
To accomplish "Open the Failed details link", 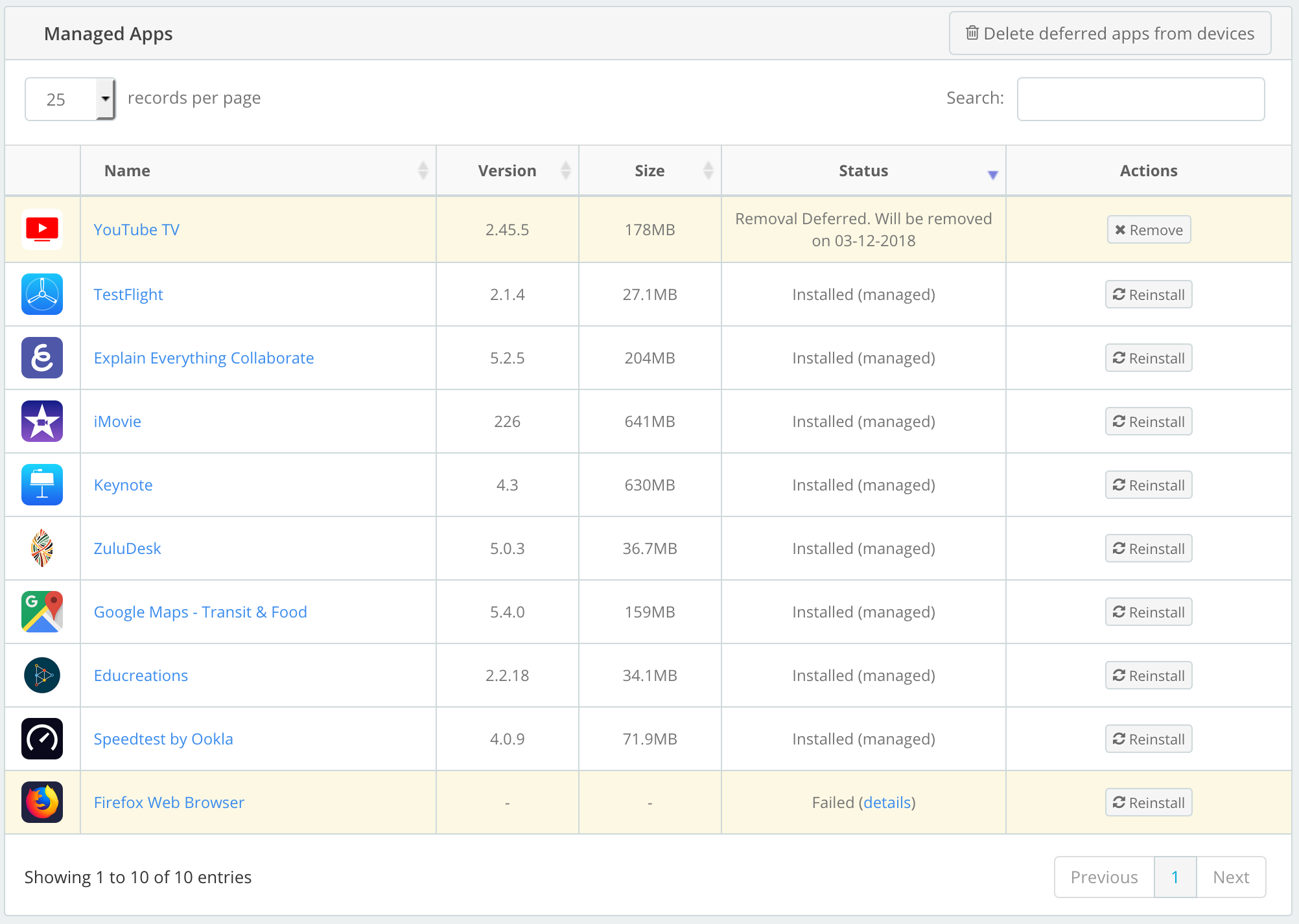I will (x=887, y=803).
